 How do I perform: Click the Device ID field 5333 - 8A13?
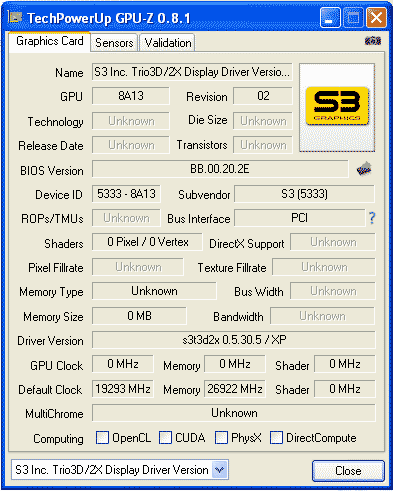tap(126, 194)
